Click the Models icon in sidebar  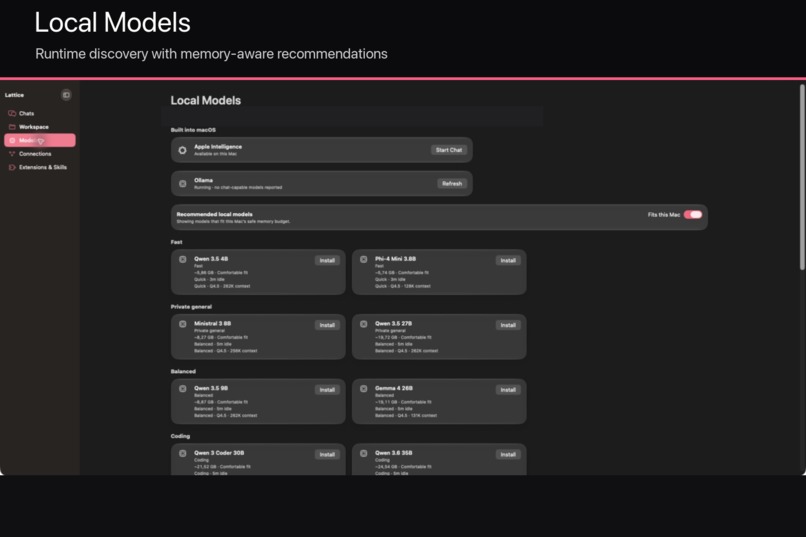12,140
